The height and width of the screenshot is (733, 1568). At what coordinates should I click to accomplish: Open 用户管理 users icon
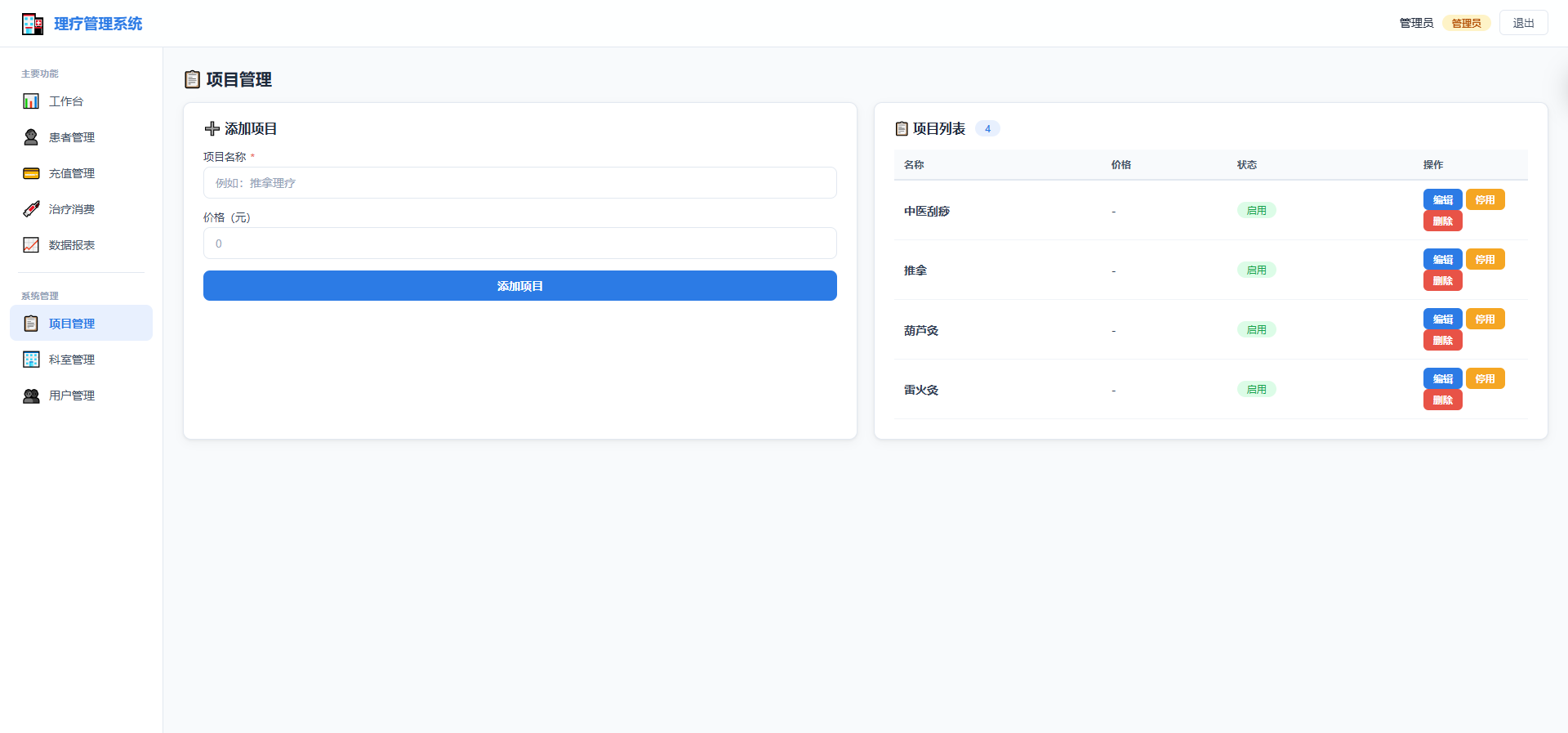31,396
